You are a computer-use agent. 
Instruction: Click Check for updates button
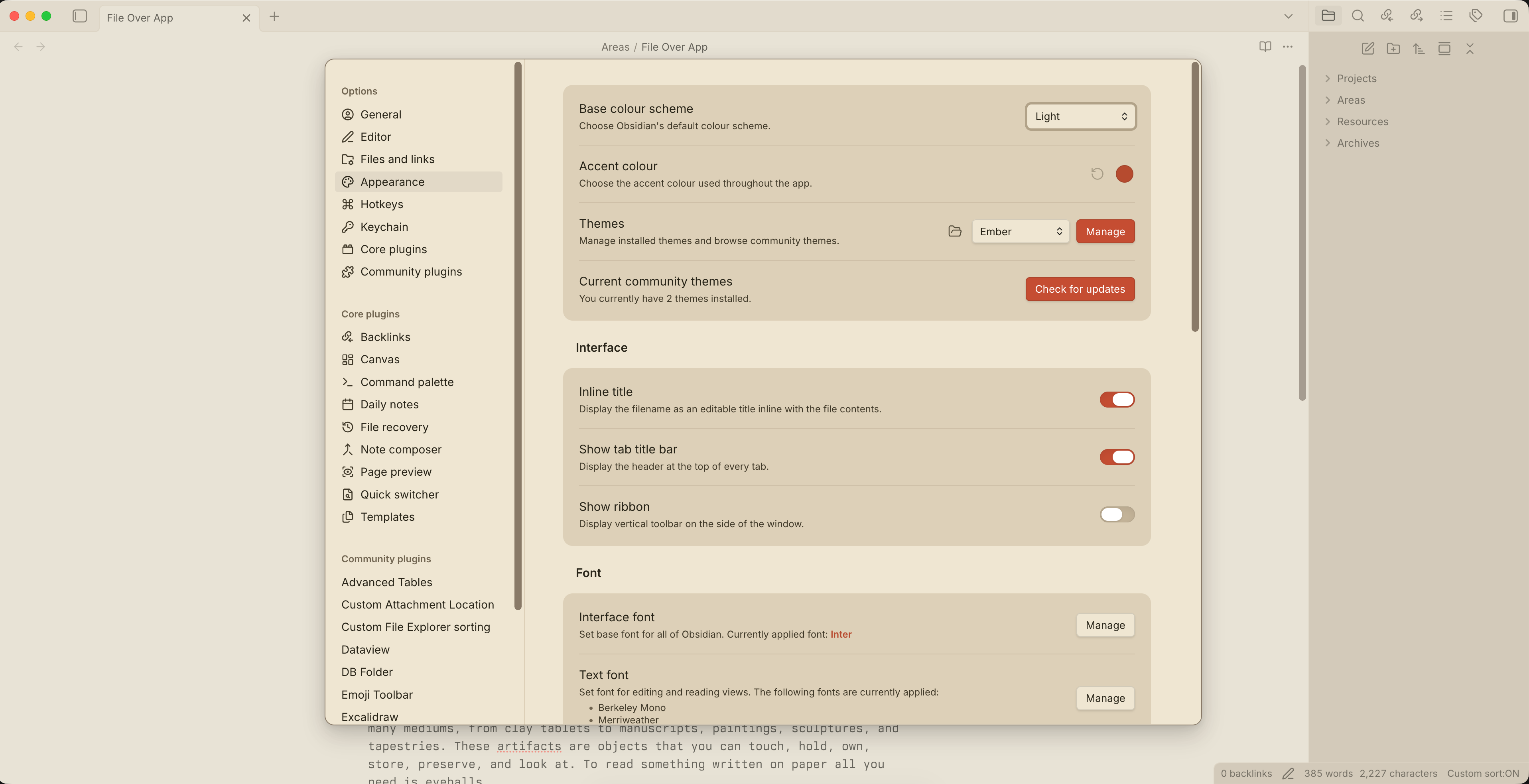pyautogui.click(x=1080, y=289)
